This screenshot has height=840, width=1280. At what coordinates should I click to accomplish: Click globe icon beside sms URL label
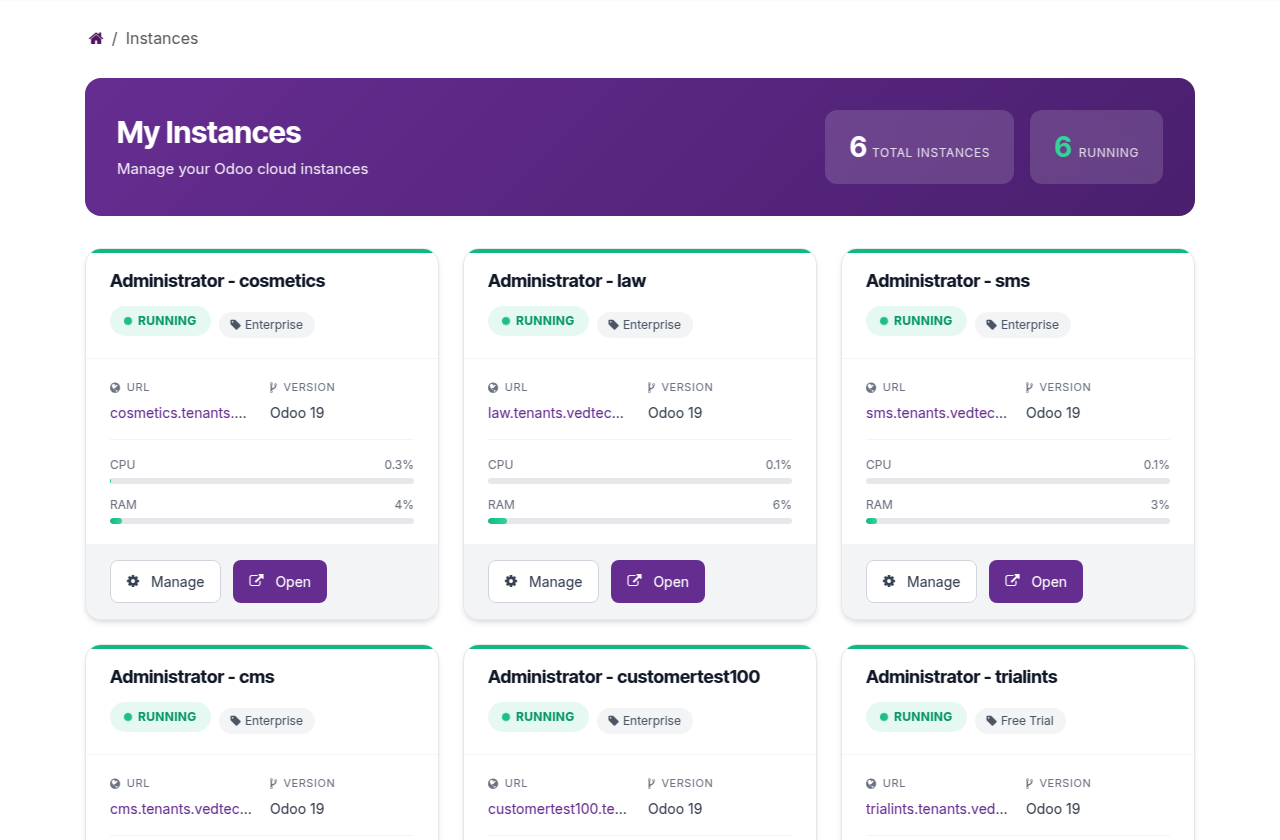pos(871,387)
